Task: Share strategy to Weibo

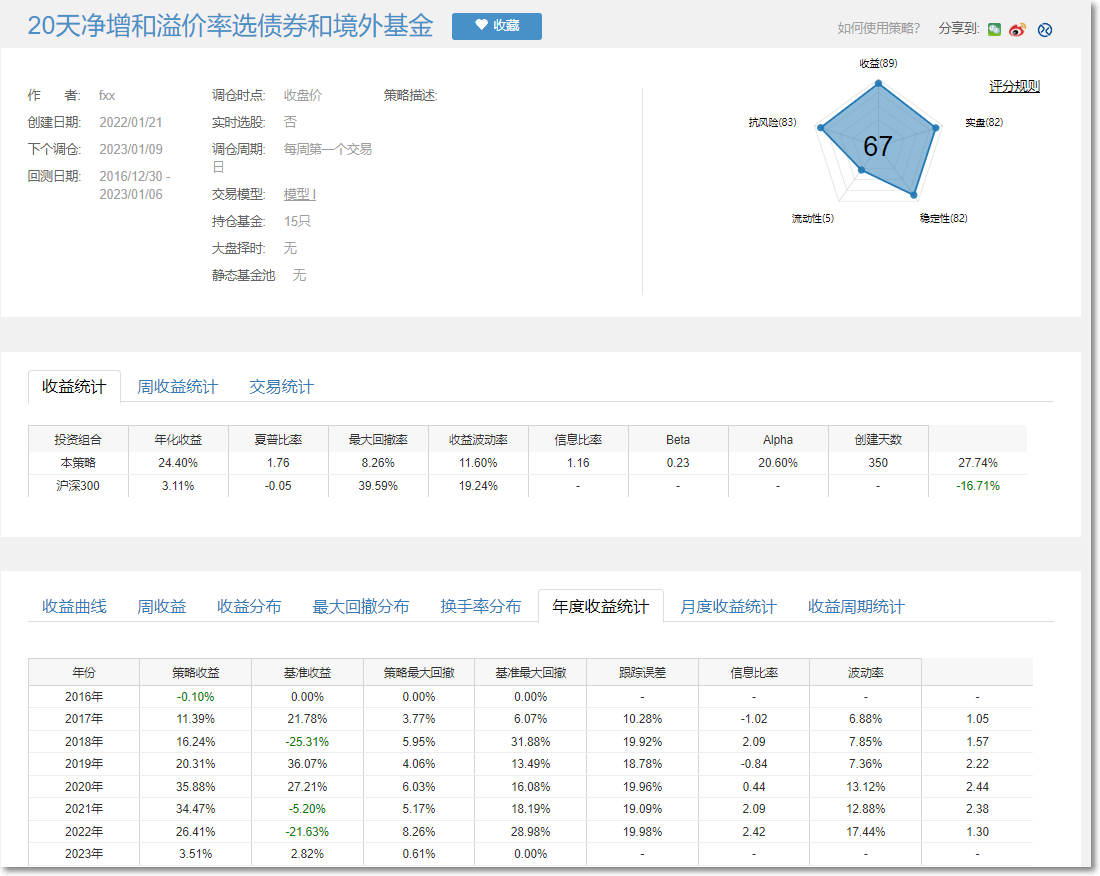Action: click(x=1018, y=29)
